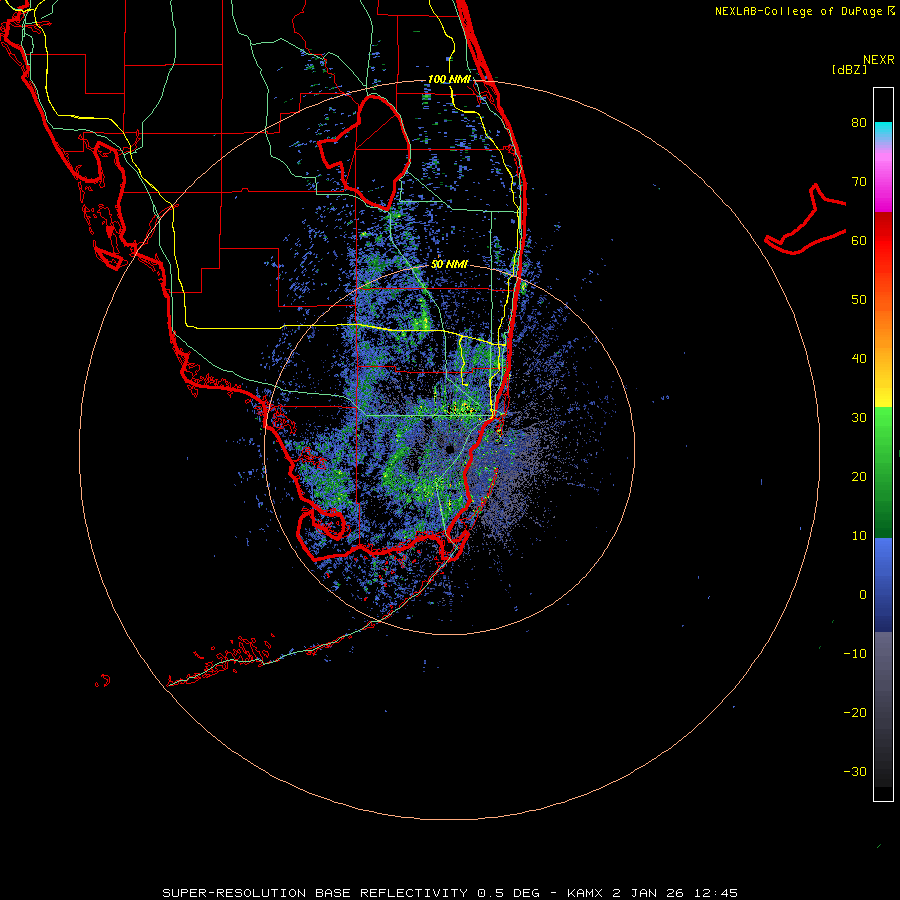Click the KAMX station identifier in caption
The height and width of the screenshot is (900, 900).
tap(586, 893)
